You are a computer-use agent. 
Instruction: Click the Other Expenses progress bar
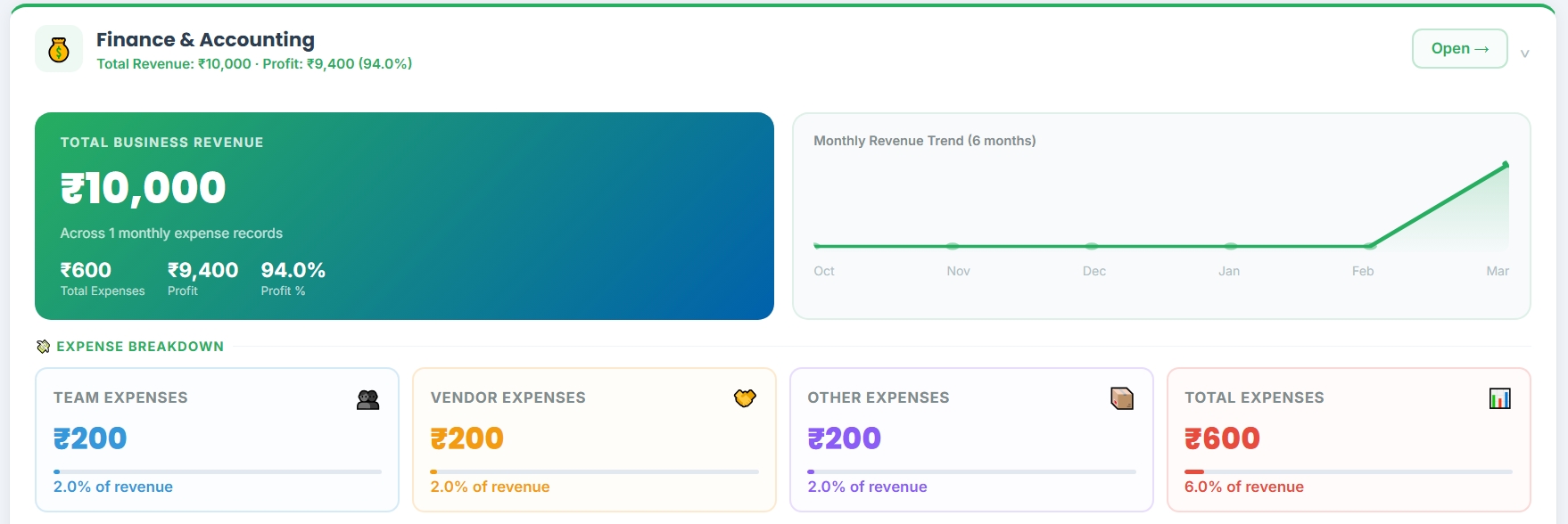[x=971, y=471]
